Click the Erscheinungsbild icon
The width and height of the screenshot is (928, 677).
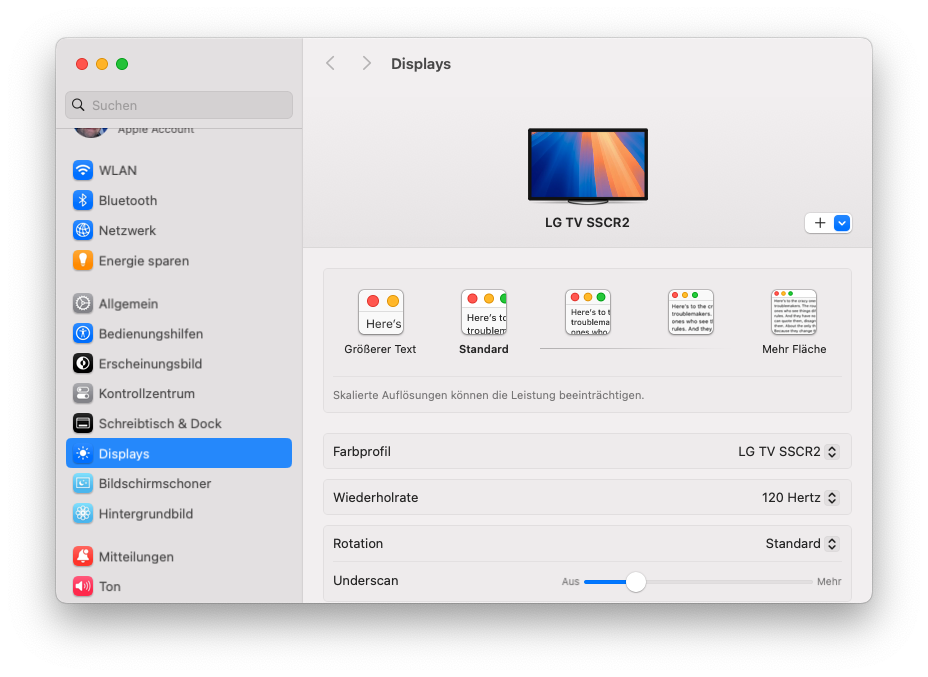pos(83,363)
